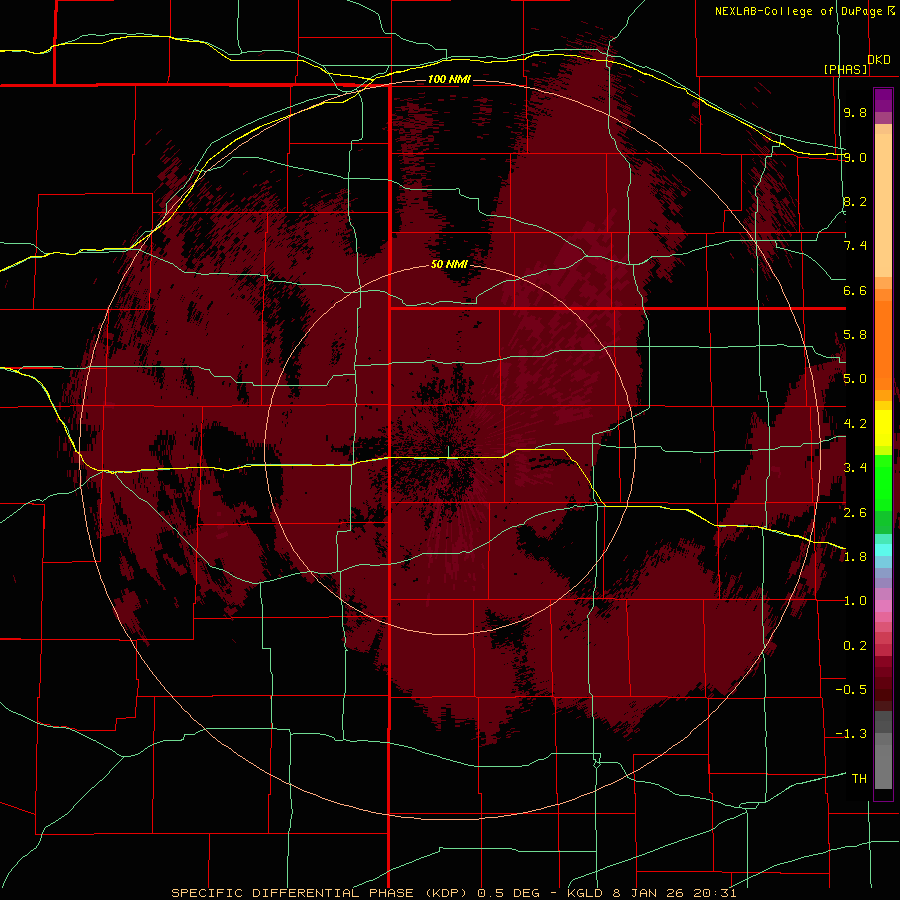Click the orange band of the color bar
The image size is (900, 900).
(883, 344)
